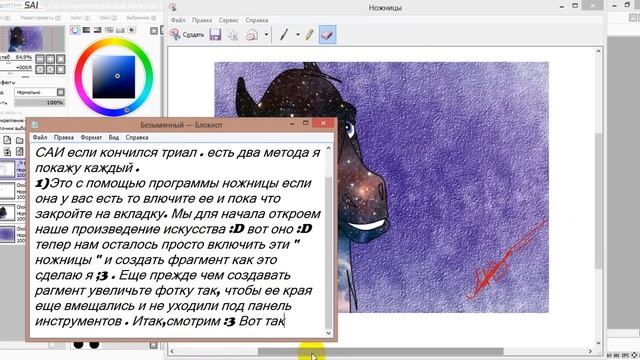Select the Pen tool in Ножницы
640x360 pixels.
tap(284, 35)
